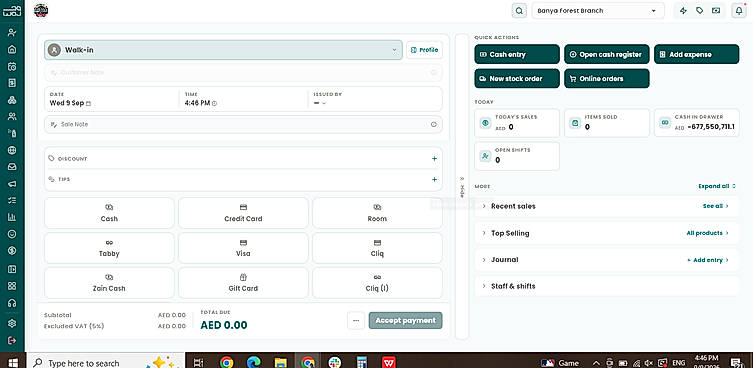753x368 pixels.
Task: Open Slack from the Windows taskbar
Action: pyautogui.click(x=335, y=362)
